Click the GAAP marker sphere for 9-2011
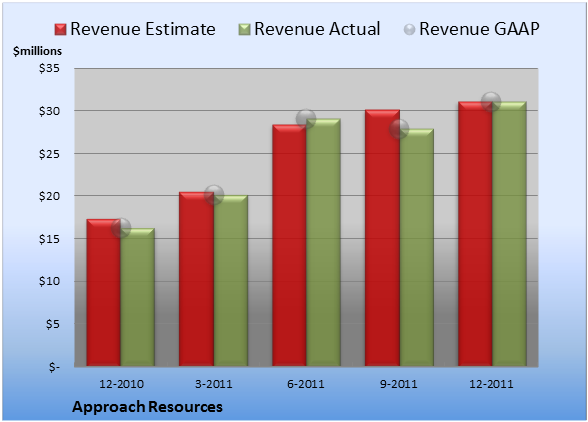This screenshot has height=422, width=588. point(399,129)
